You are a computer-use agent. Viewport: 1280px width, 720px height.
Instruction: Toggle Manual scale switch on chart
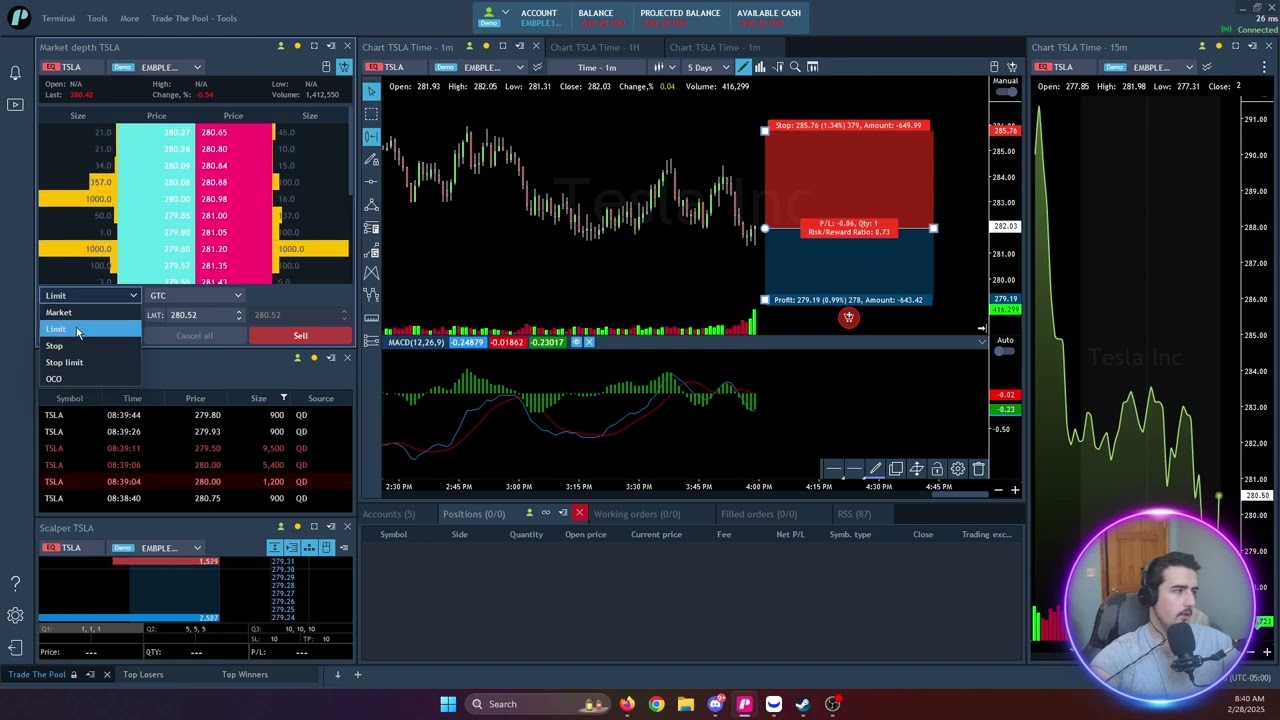point(1005,92)
